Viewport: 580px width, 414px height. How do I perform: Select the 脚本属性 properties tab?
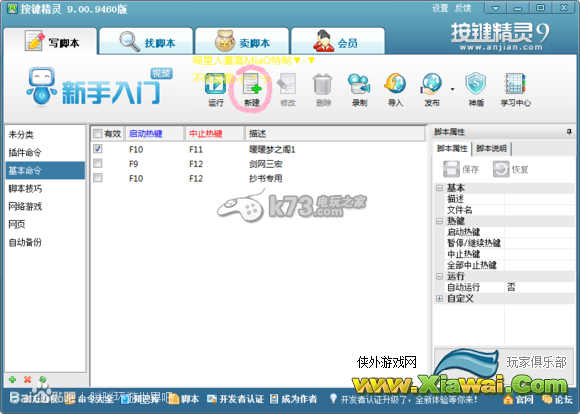pos(452,149)
